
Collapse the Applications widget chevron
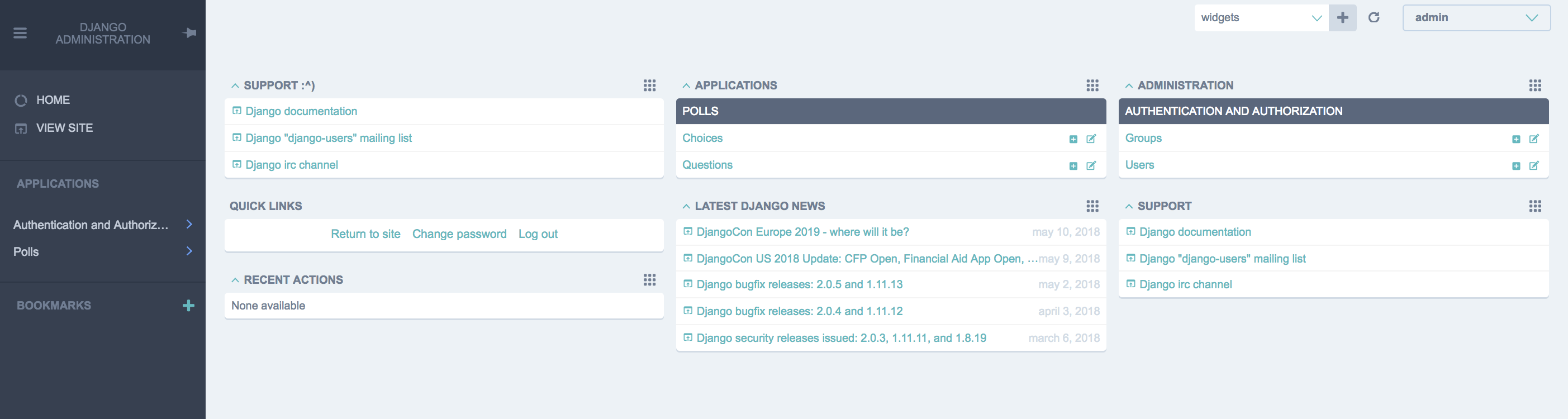686,85
